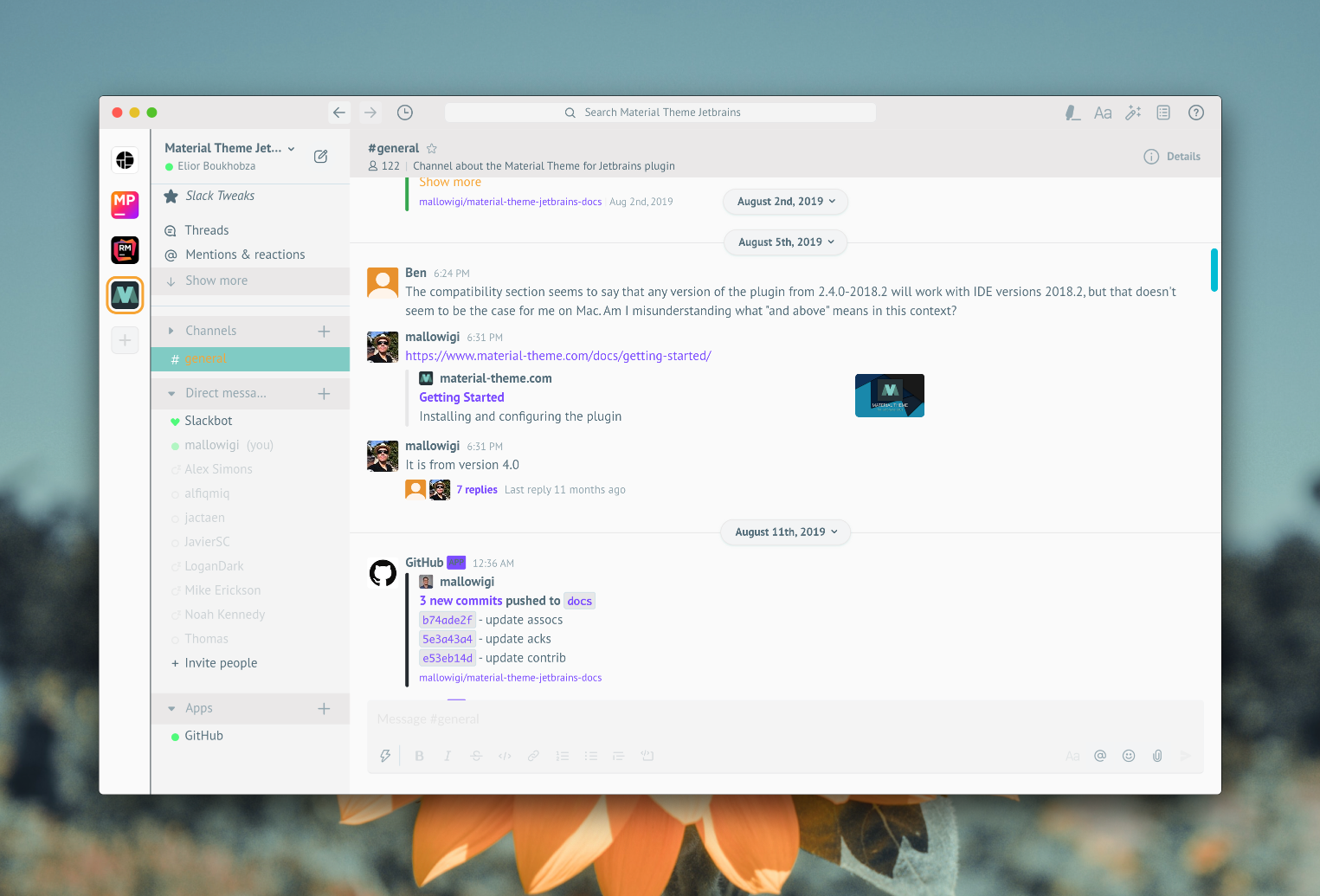This screenshot has height=896, width=1320.
Task: Open GitHub app in sidebar
Action: (x=250, y=736)
